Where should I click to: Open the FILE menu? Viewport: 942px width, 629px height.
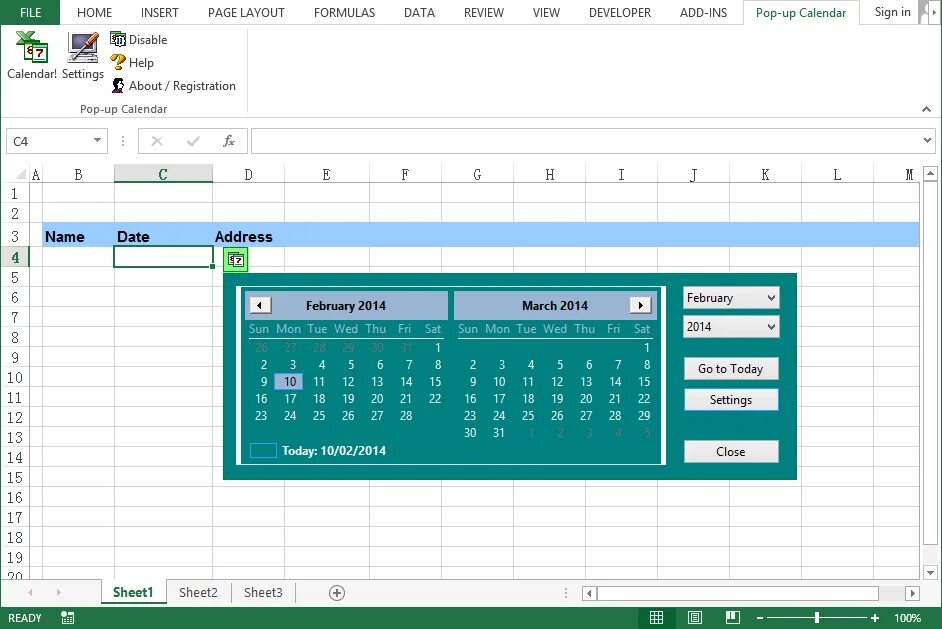tap(31, 13)
